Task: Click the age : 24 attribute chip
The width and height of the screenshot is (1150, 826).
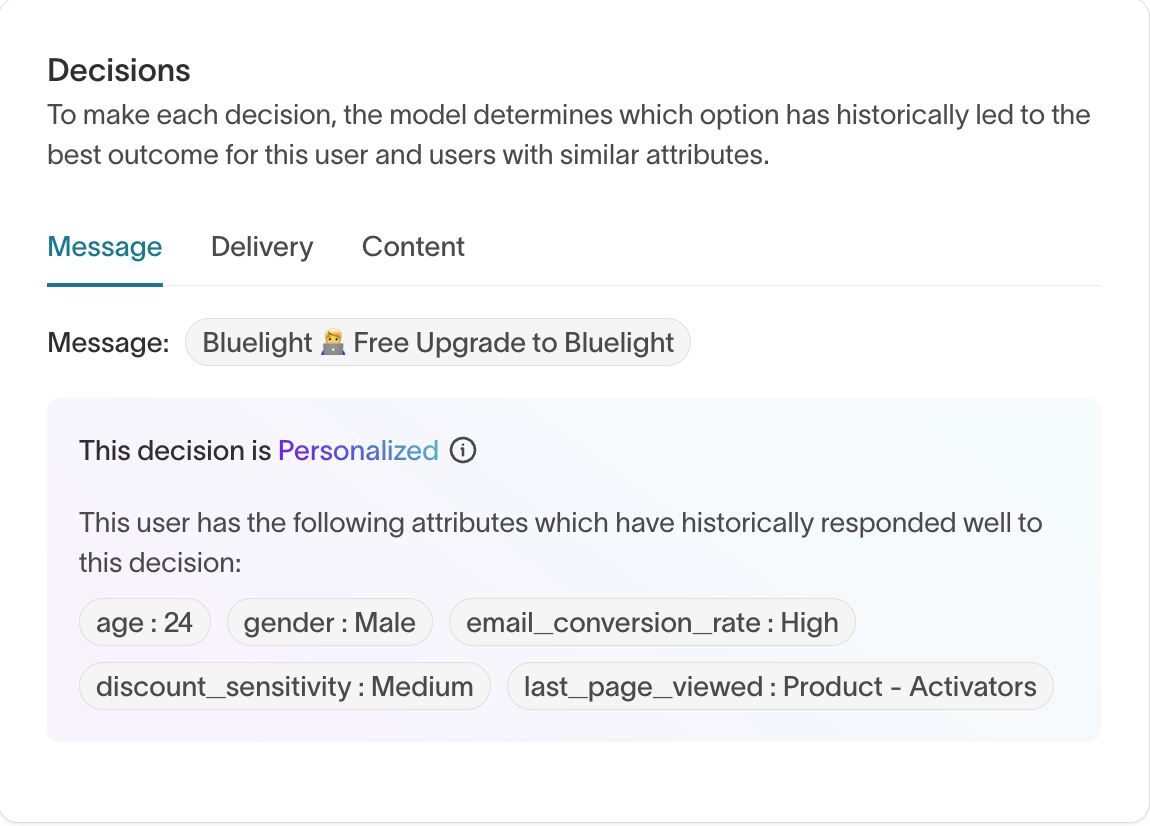Action: point(144,622)
